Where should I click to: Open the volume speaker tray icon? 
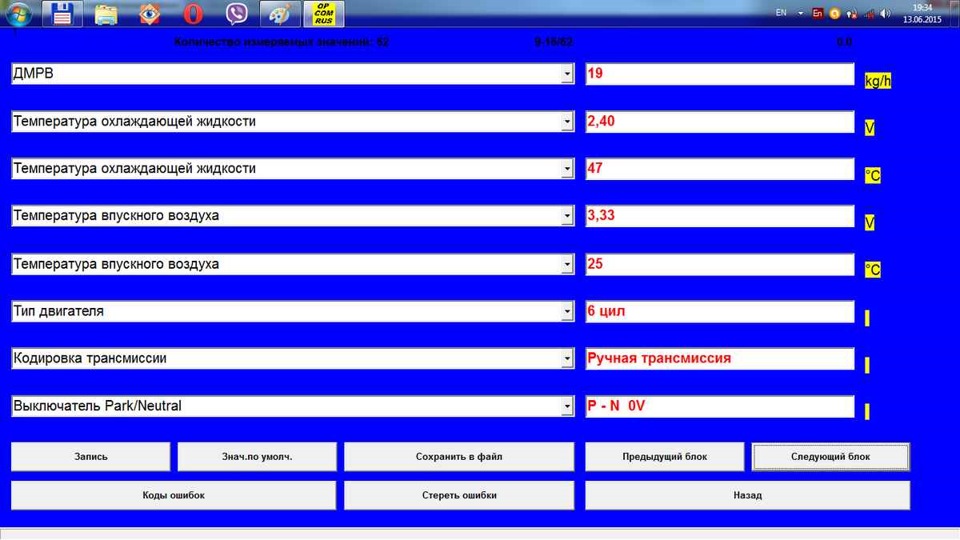[885, 13]
